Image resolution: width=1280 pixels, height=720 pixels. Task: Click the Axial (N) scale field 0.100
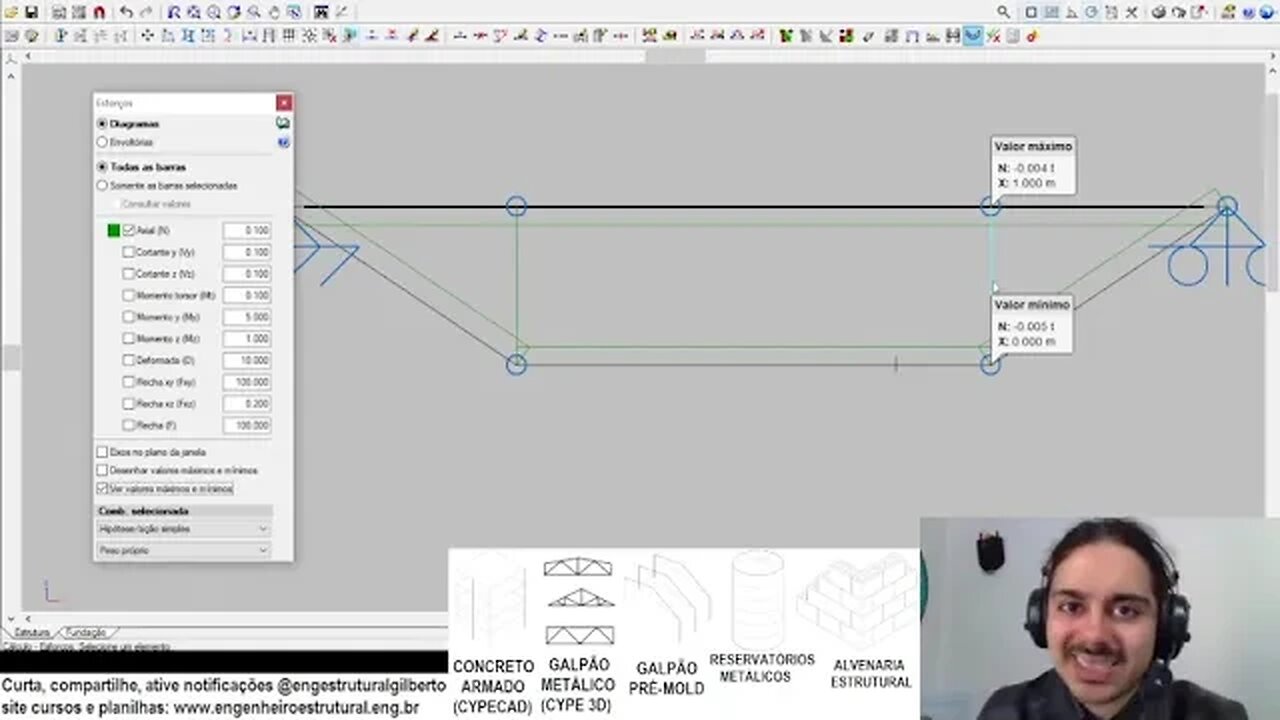pyautogui.click(x=246, y=230)
